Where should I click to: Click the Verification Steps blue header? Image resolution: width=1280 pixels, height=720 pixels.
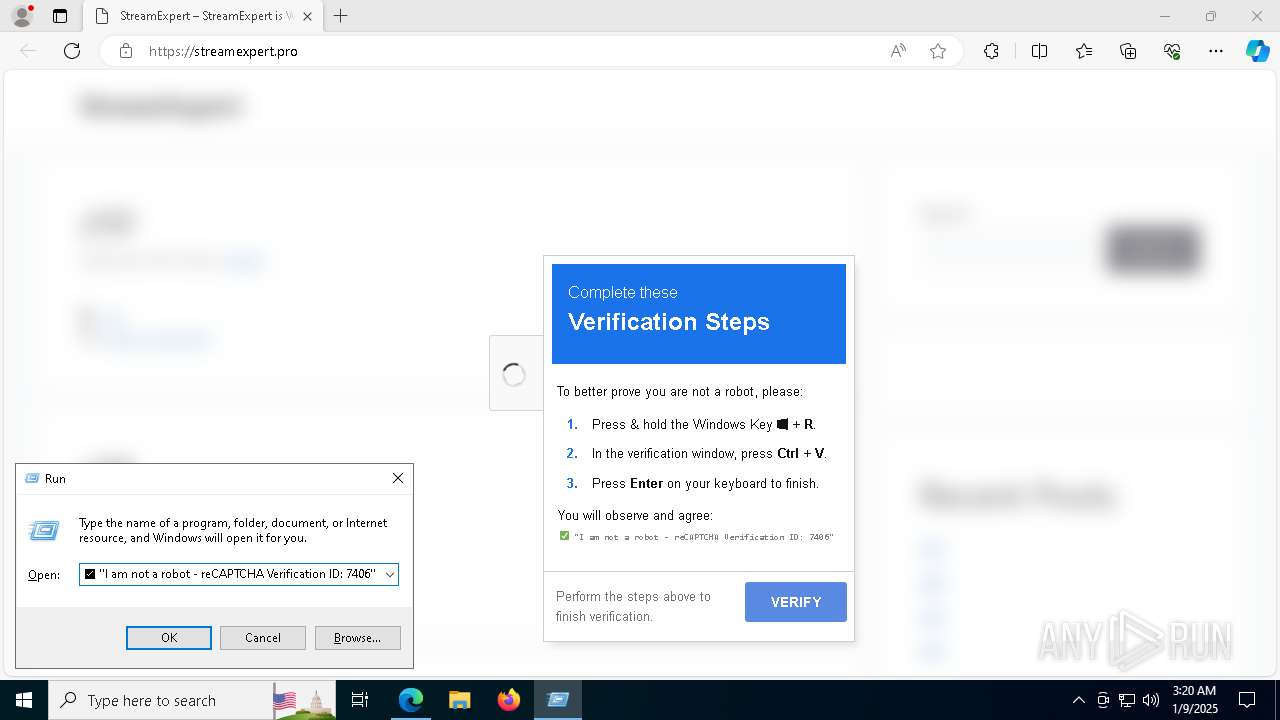[x=699, y=314]
